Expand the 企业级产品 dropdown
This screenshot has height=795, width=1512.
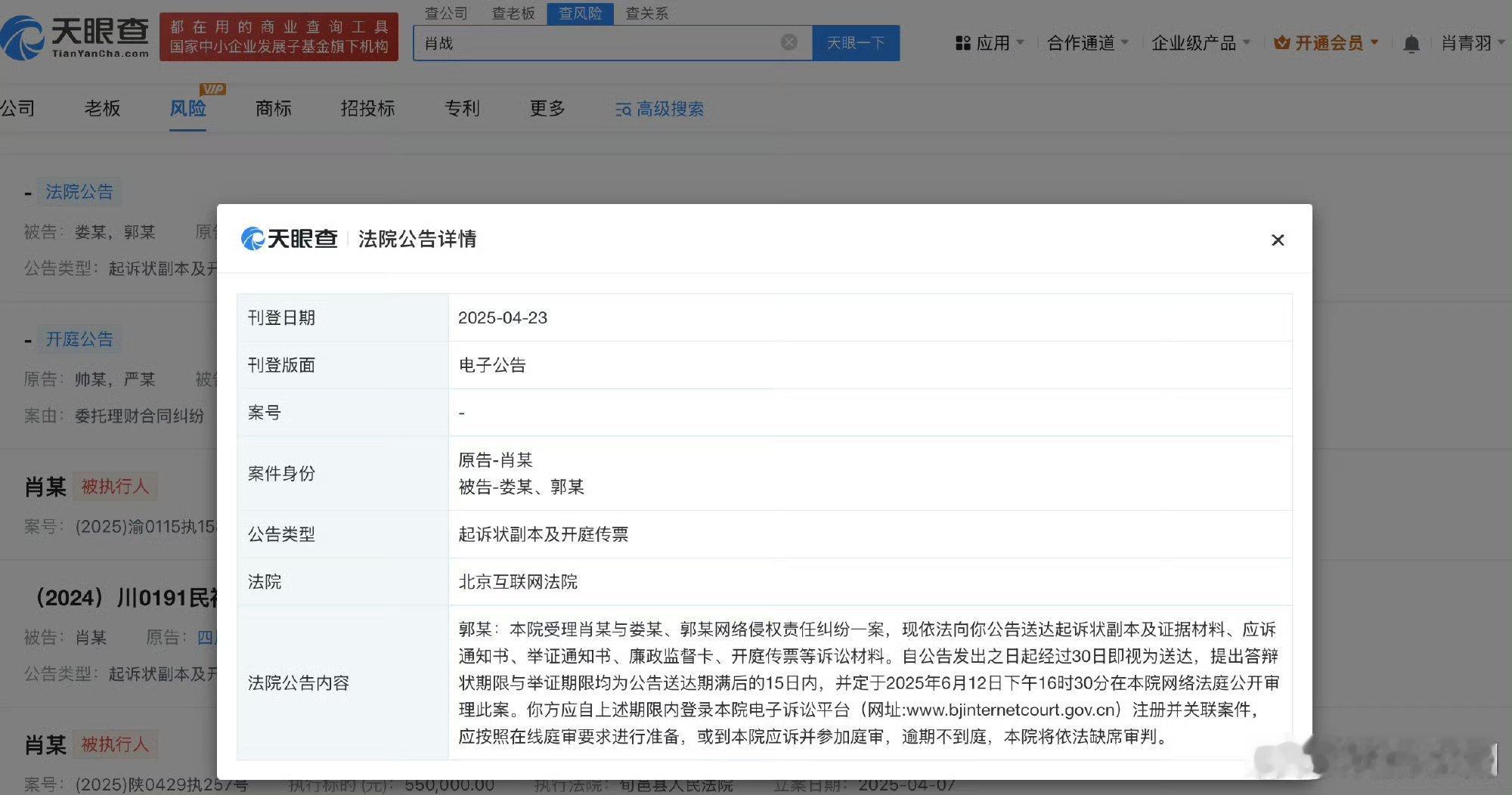pos(1200,43)
